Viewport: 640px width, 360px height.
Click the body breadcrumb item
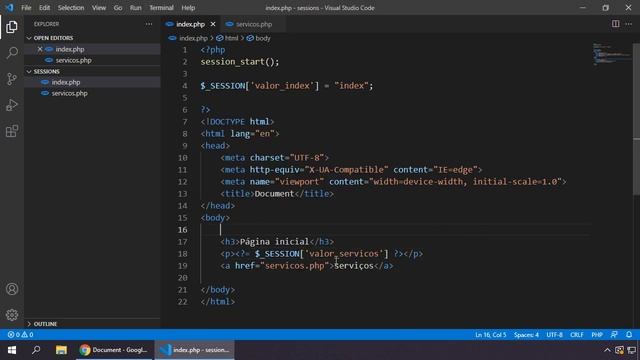262,38
